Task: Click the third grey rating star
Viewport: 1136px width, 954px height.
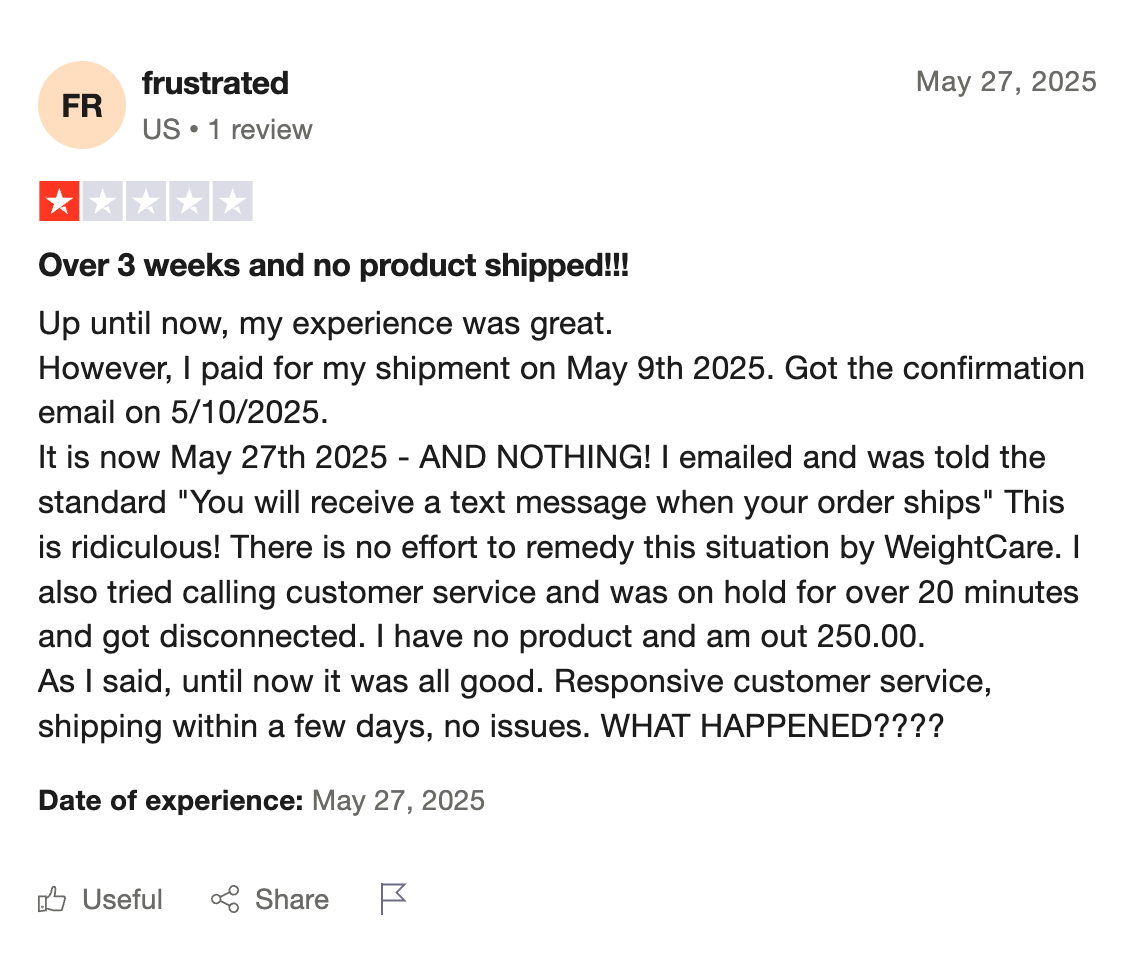Action: click(x=146, y=201)
